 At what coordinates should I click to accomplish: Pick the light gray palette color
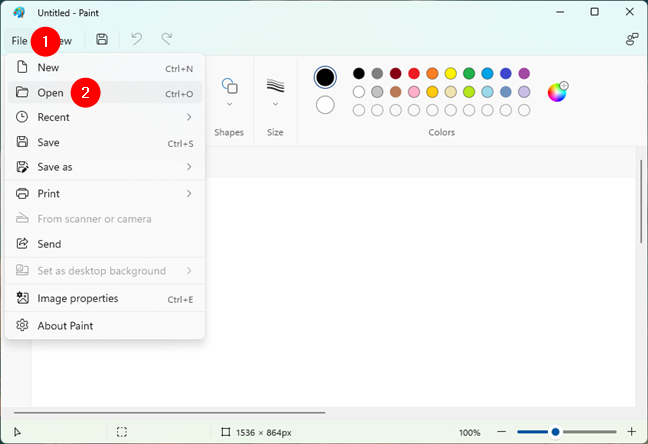pyautogui.click(x=377, y=92)
